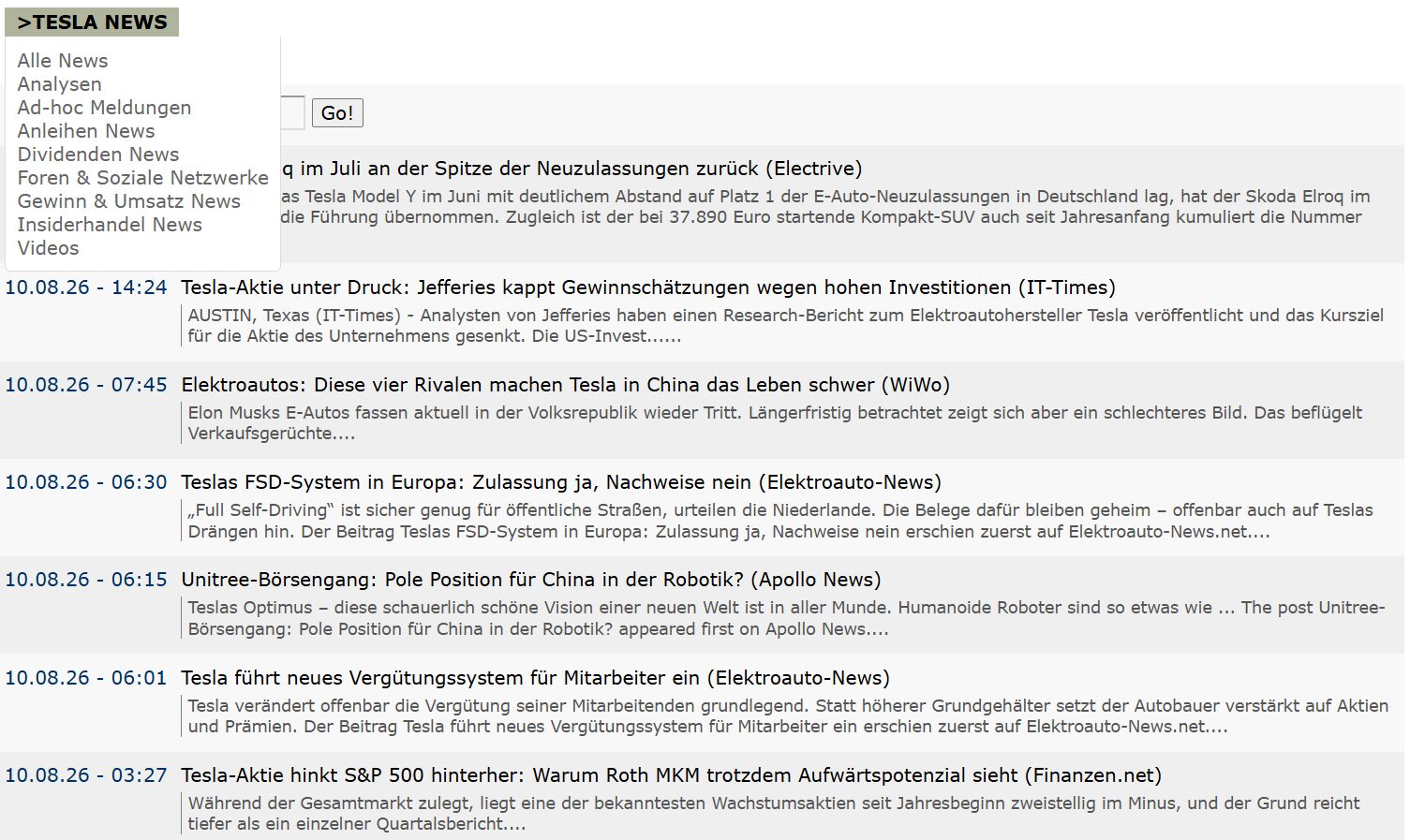The height and width of the screenshot is (840, 1410).
Task: Click the 10.08.26 - 07:45 timestamp
Action: 86,385
